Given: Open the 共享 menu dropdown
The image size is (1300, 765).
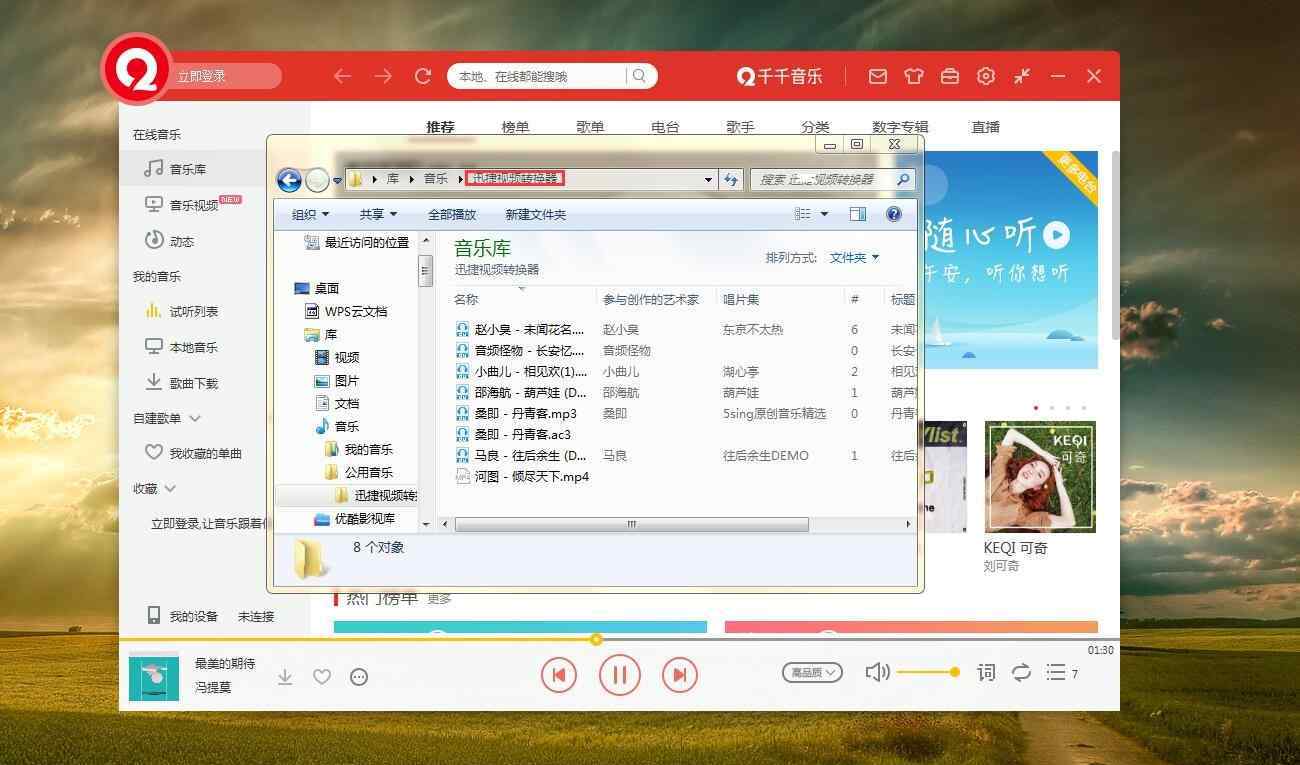Looking at the screenshot, I should point(378,214).
